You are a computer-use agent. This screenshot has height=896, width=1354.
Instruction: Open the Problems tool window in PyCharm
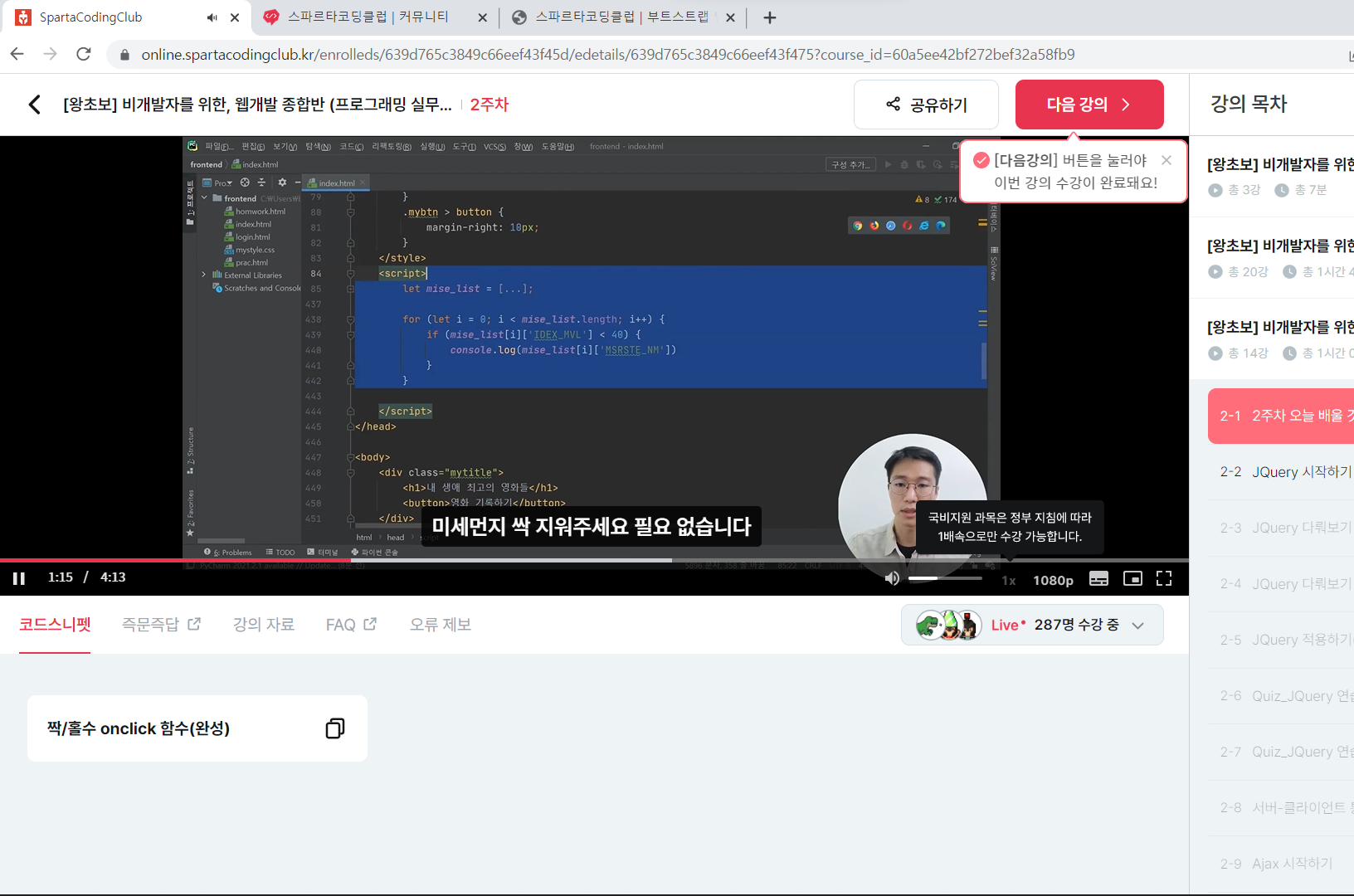pos(228,552)
